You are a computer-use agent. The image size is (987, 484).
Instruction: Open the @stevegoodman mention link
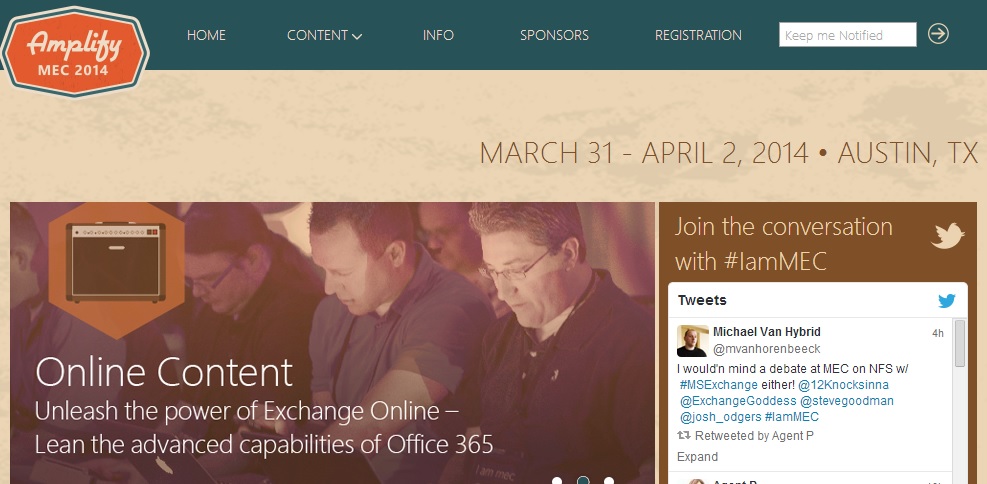coord(847,401)
